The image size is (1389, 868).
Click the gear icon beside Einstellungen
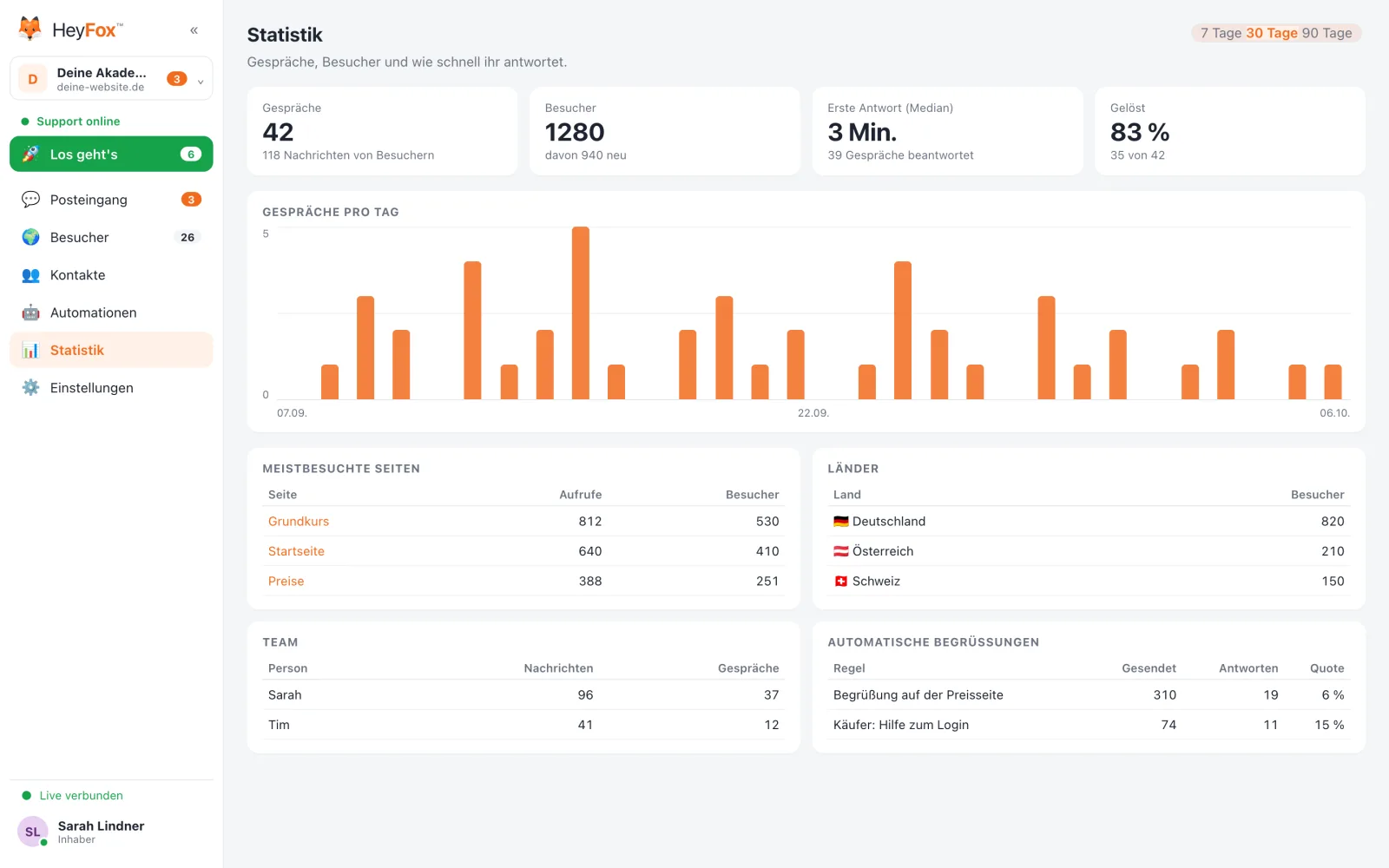pyautogui.click(x=30, y=388)
